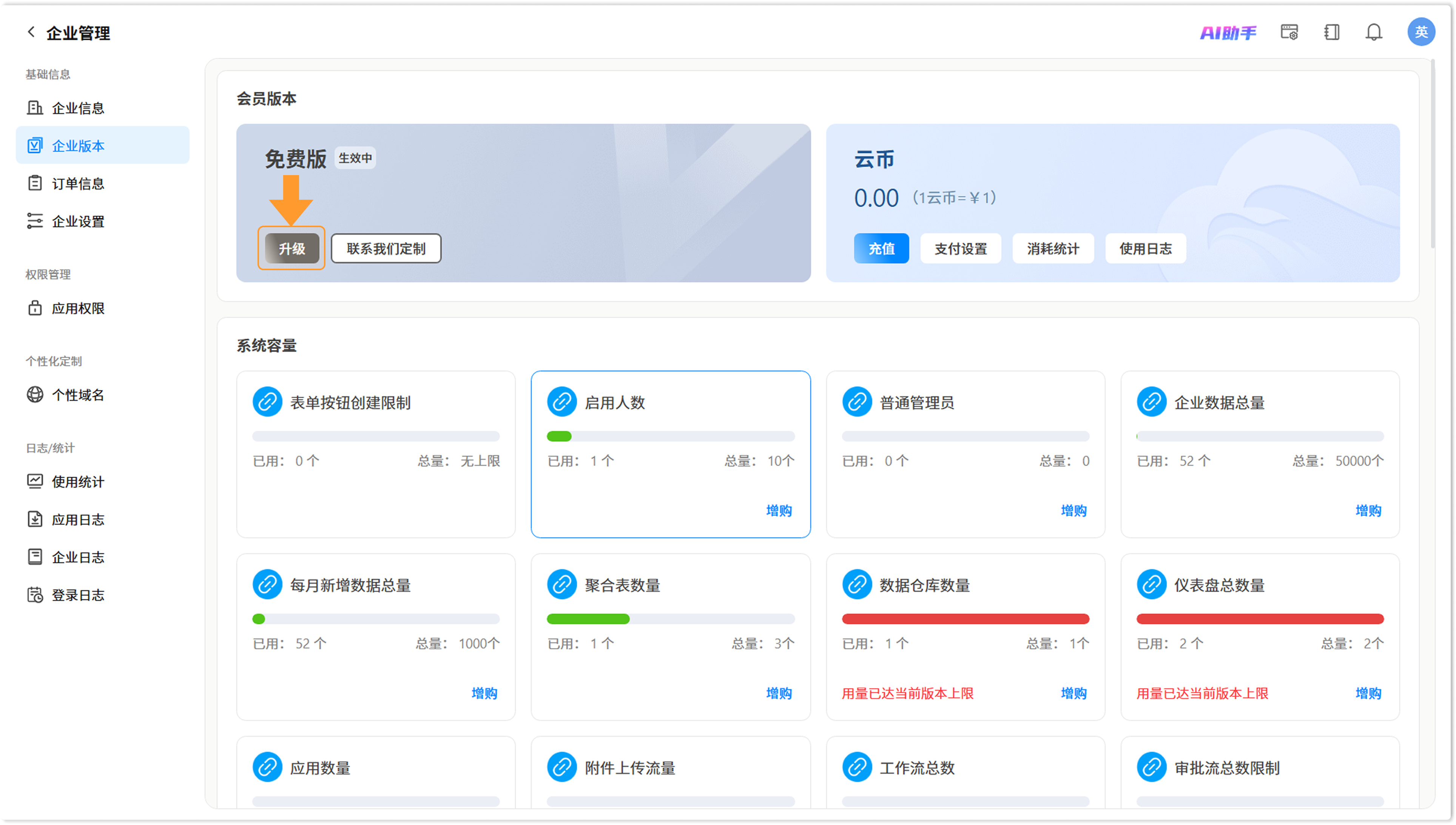Click the 个性域名 globe icon
1456x825 pixels.
tap(35, 394)
